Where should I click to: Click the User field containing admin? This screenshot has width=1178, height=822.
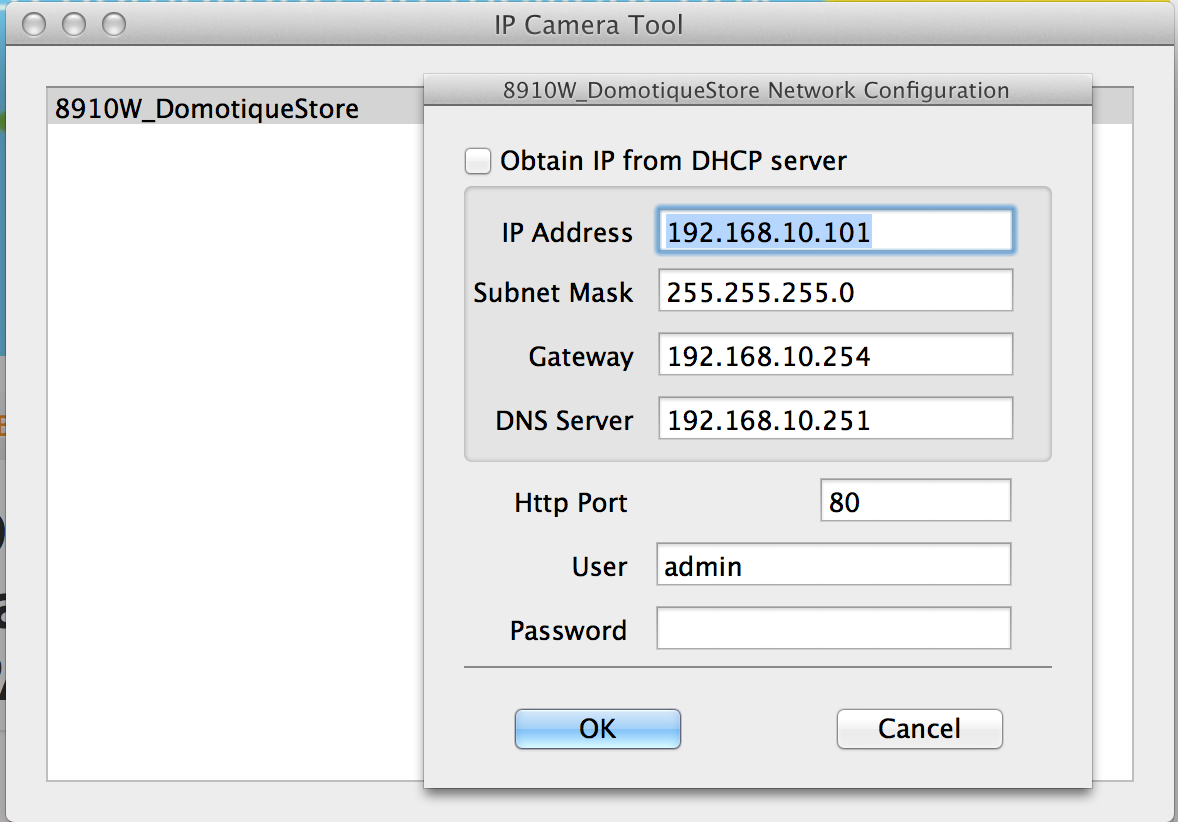(833, 565)
